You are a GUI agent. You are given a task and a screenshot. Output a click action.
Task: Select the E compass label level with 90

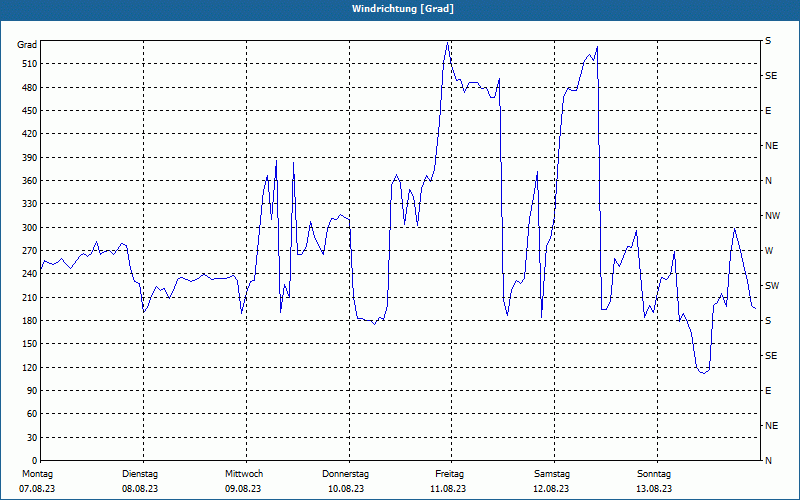pos(768,391)
